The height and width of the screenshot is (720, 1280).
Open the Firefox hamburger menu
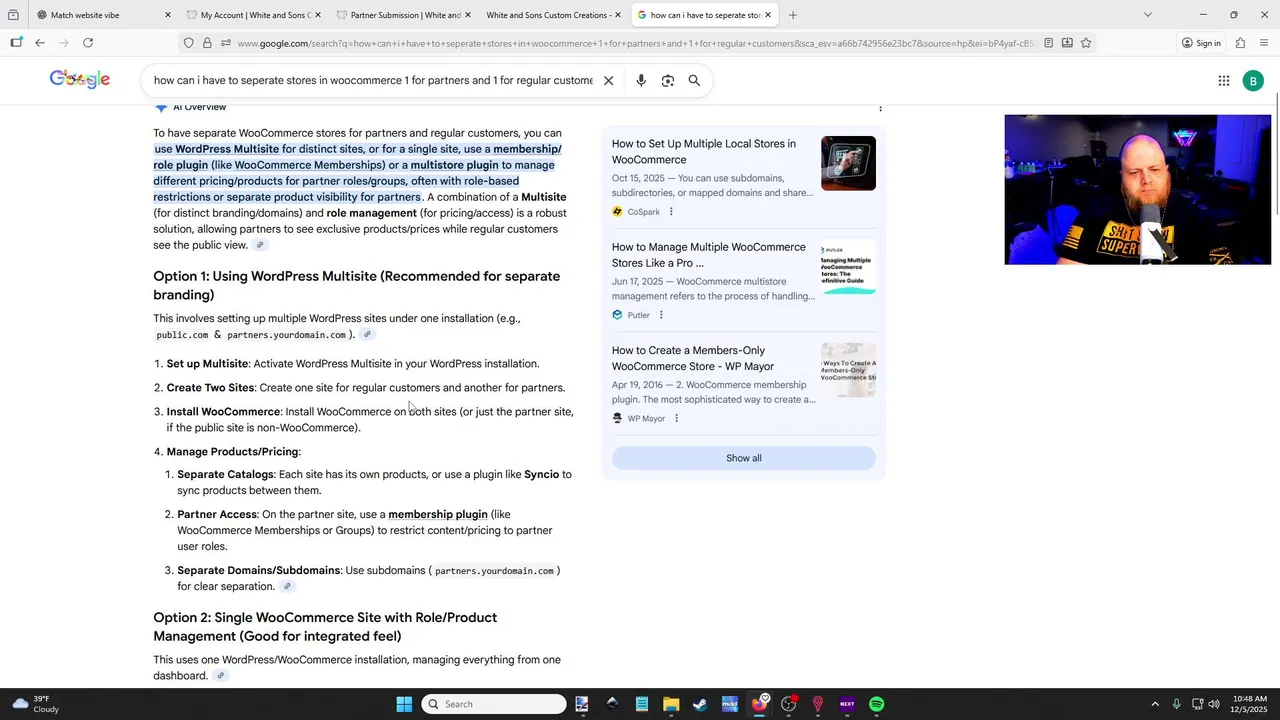coord(1264,43)
